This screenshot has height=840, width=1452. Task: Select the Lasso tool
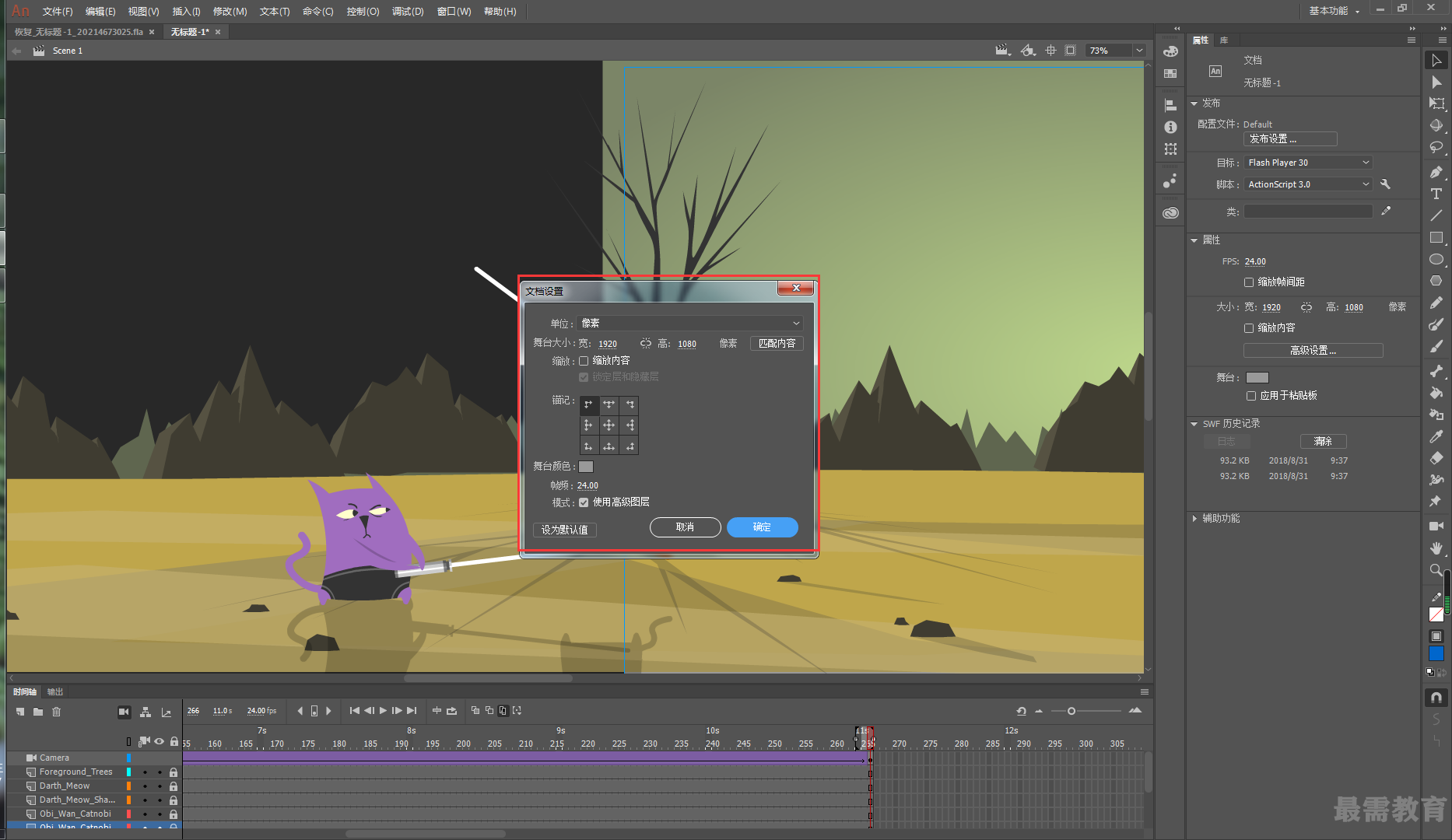click(1436, 147)
